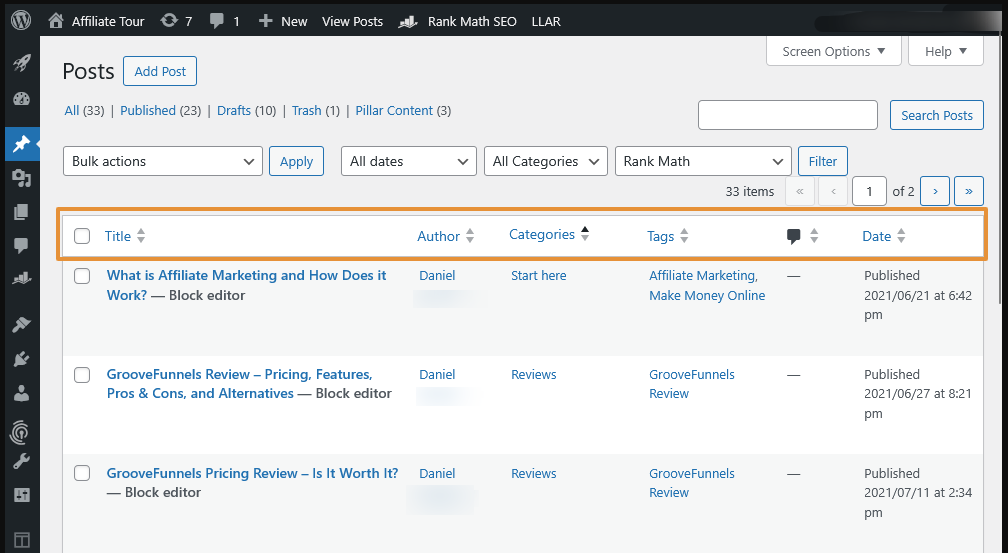Viewport: 1008px width, 553px height.
Task: Select the GrooveFunnels Pricing Review post checkbox
Action: pyautogui.click(x=82, y=474)
